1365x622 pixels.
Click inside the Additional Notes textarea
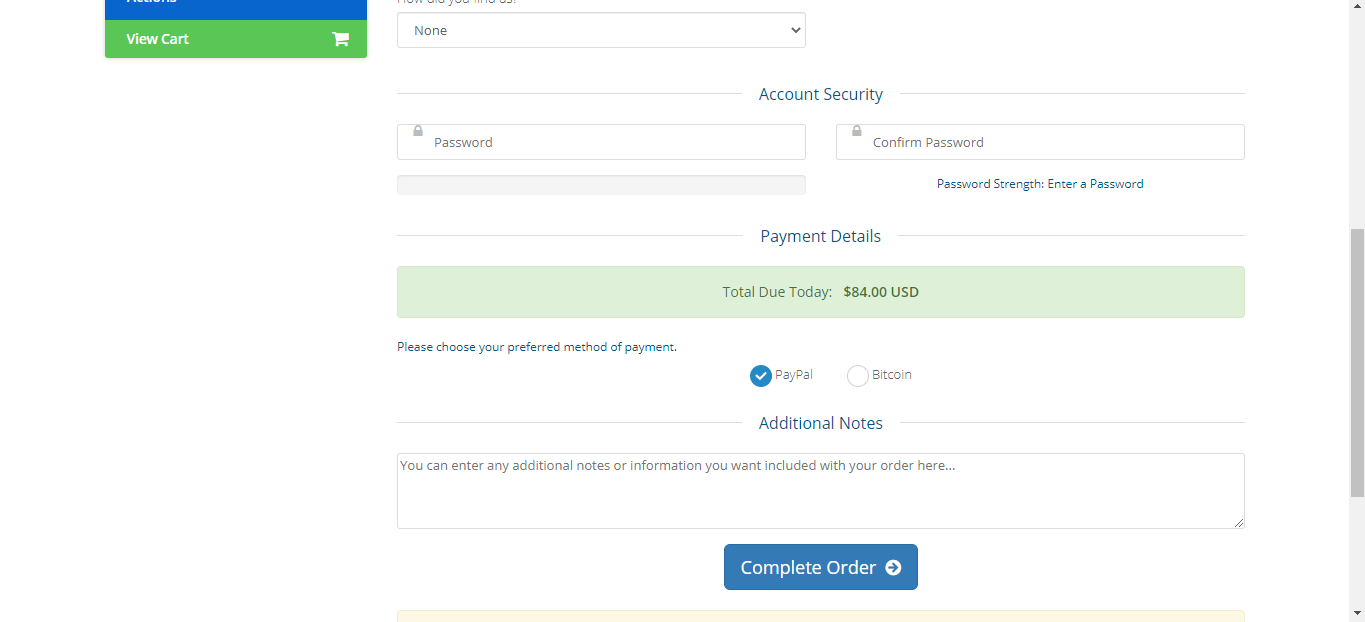pyautogui.click(x=820, y=495)
